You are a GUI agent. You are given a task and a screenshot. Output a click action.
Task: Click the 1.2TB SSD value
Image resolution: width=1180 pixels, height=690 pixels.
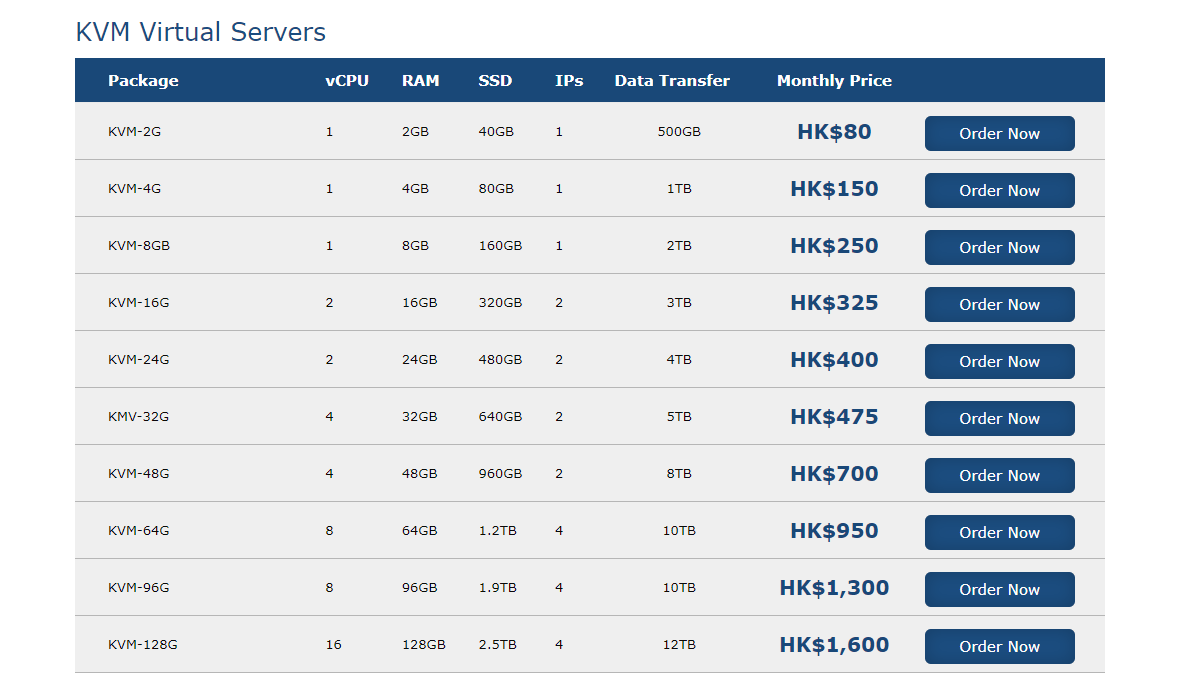click(x=497, y=530)
